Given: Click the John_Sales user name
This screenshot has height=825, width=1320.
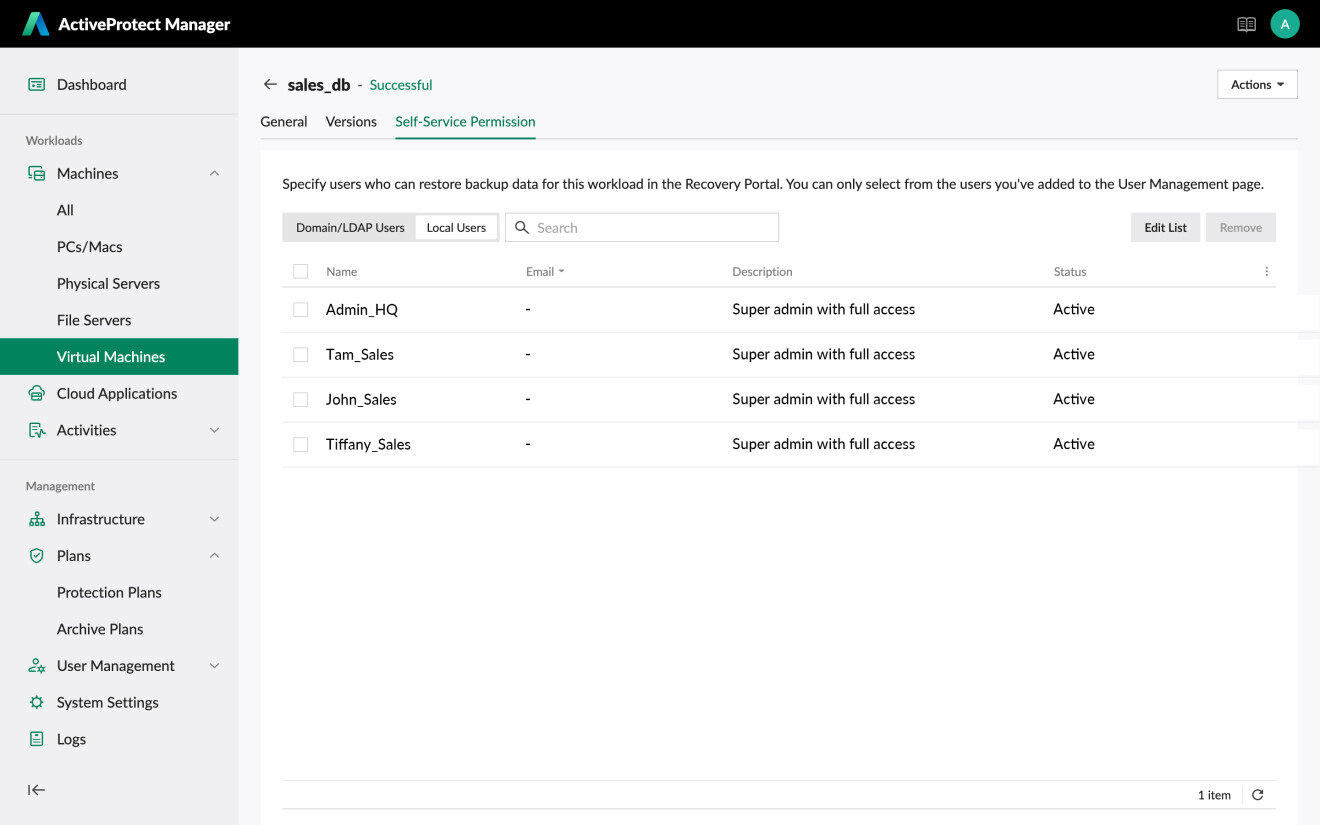Looking at the screenshot, I should pos(361,400).
